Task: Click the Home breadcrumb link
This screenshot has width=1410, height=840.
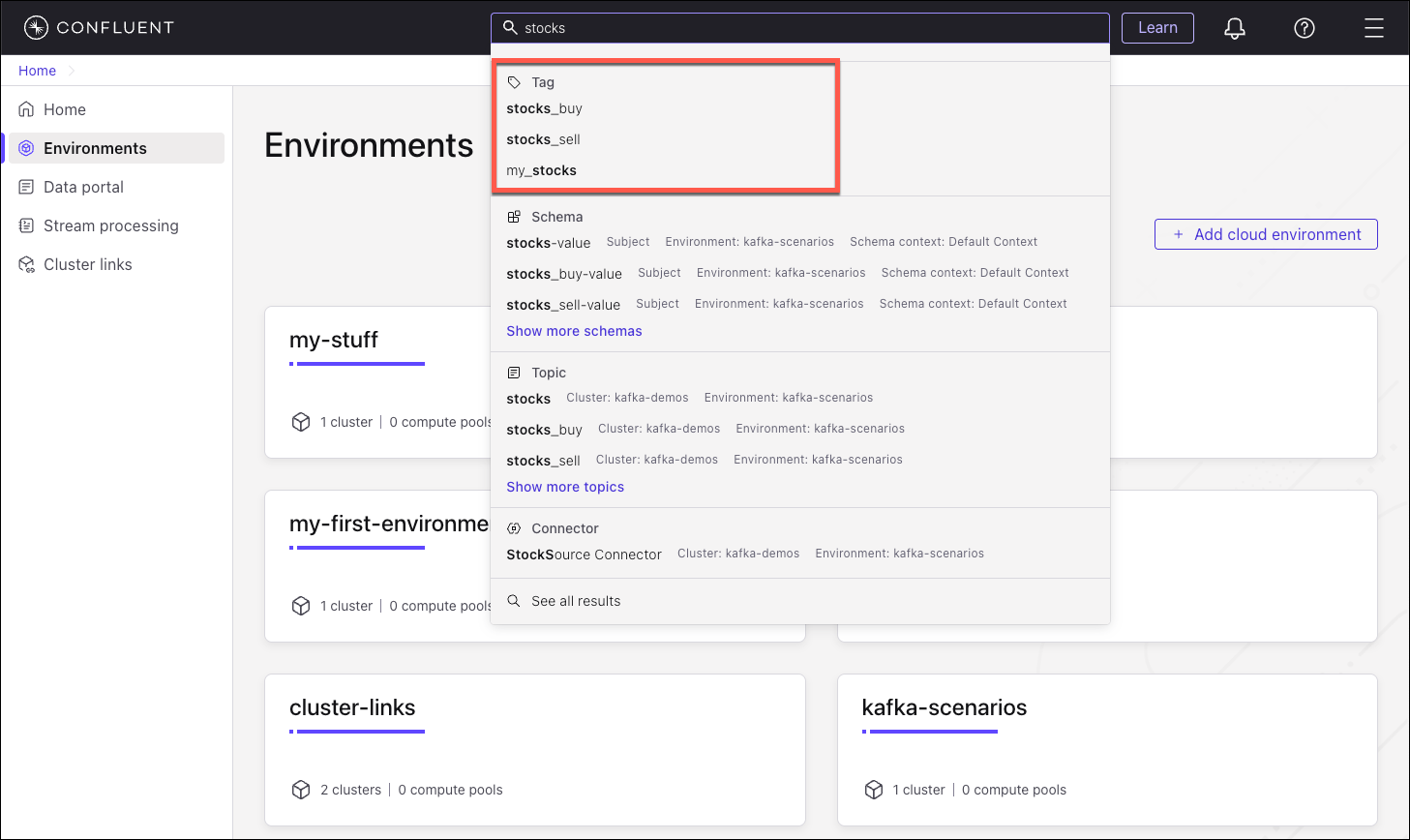Action: point(37,71)
